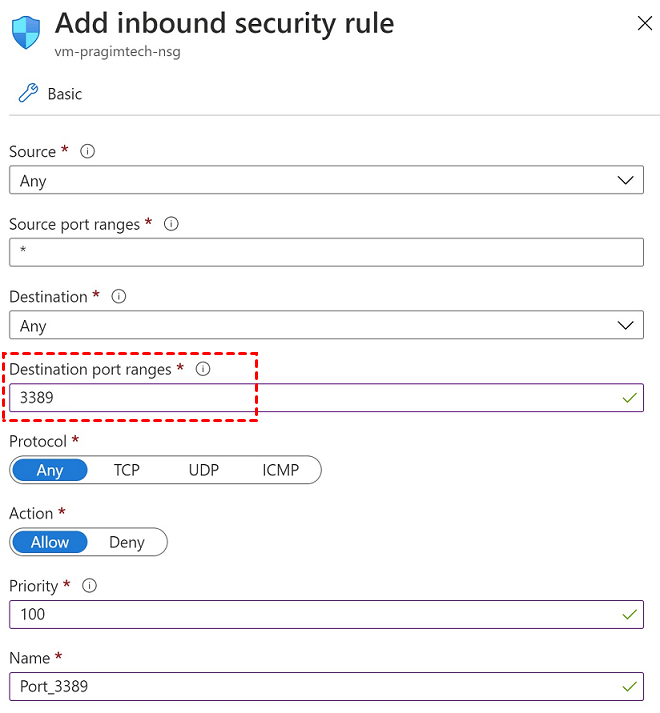Click the Priority info icon
This screenshot has width=660, height=713.
tap(90, 586)
